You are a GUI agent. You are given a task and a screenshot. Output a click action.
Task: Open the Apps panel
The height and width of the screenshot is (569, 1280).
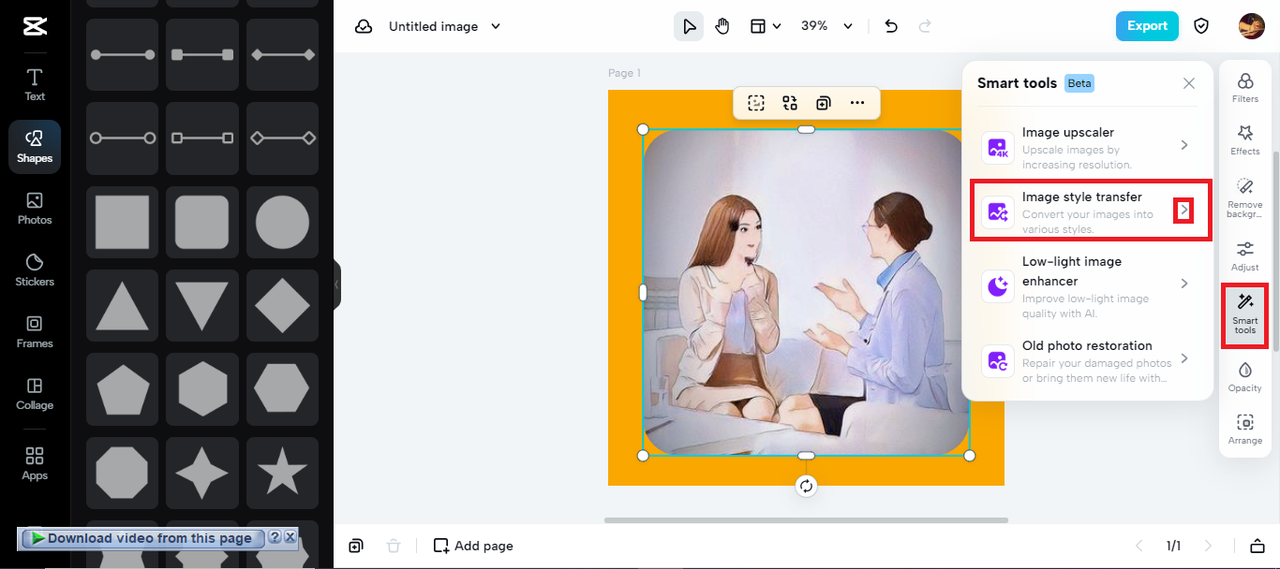[34, 462]
